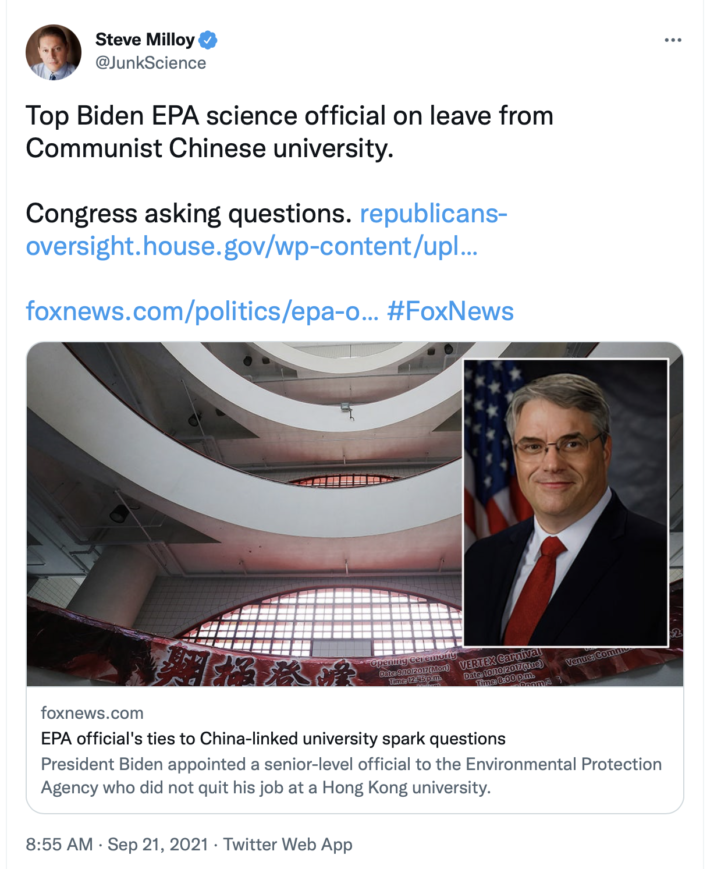
Task: Open the foxnews.com card domain label
Action: pos(92,713)
